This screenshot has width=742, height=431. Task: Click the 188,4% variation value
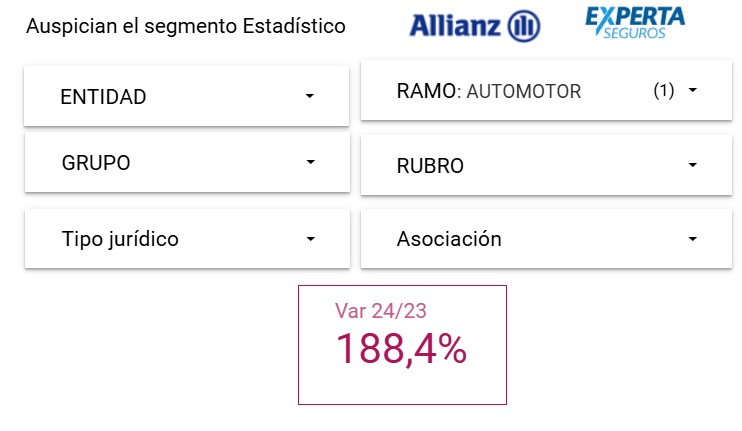[x=401, y=349]
